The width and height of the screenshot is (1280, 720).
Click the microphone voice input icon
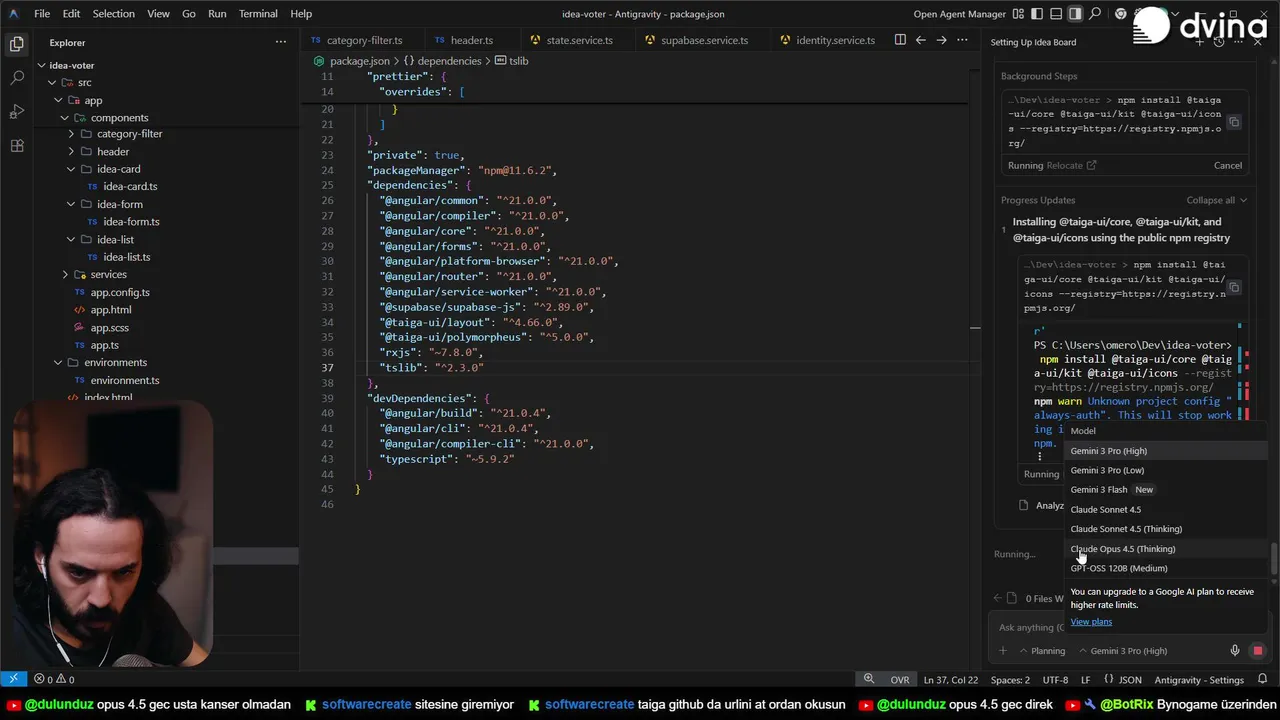1235,651
